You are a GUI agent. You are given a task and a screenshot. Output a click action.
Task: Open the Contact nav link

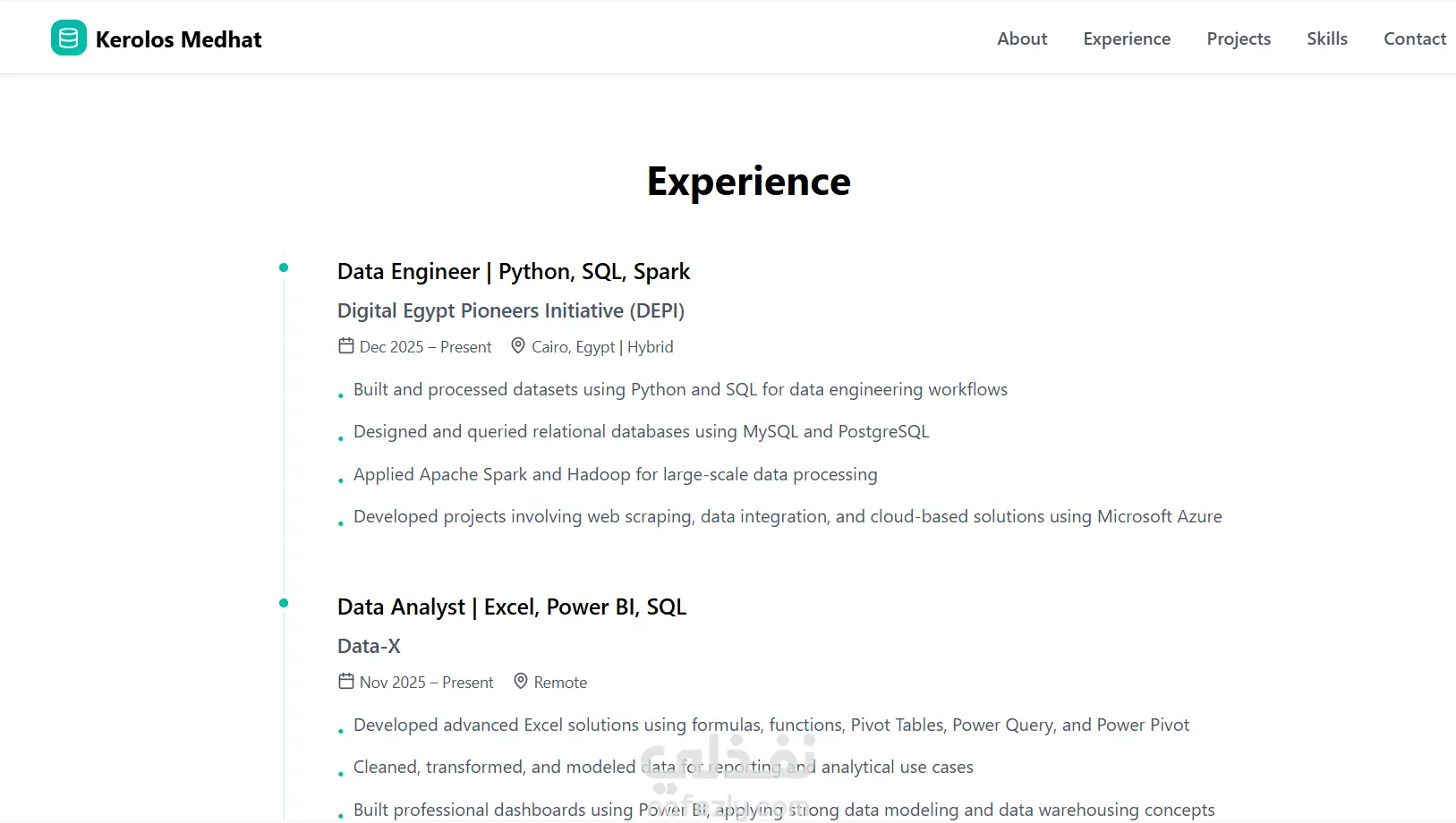click(1415, 38)
